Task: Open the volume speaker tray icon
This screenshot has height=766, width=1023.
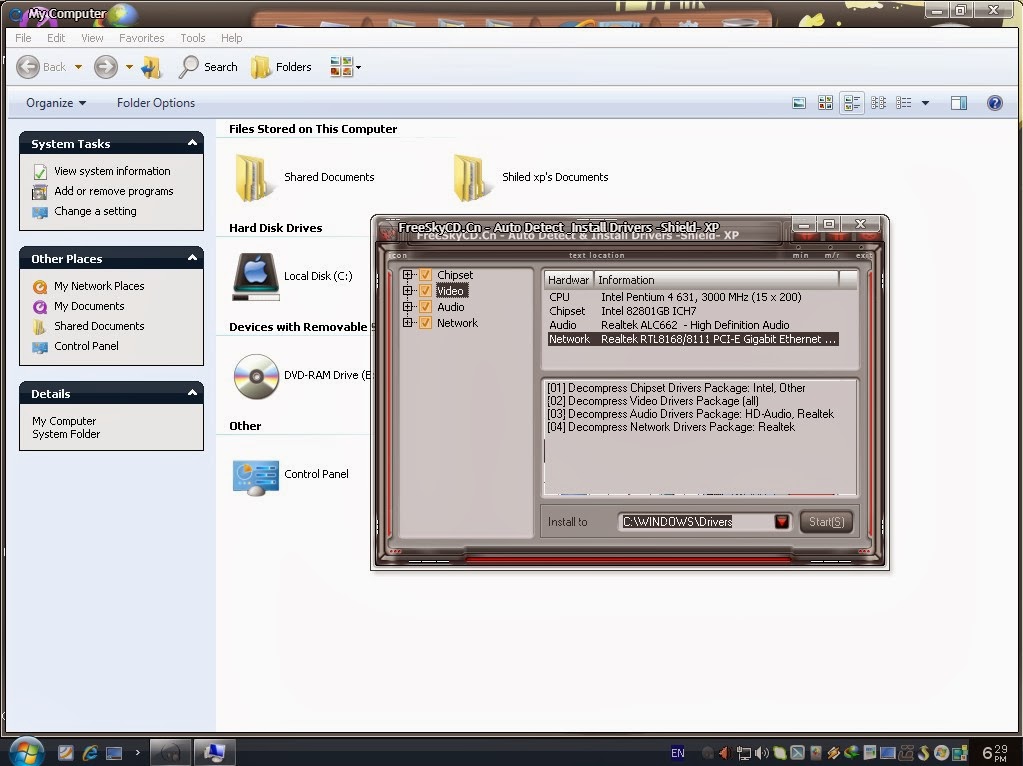Action: [761, 754]
